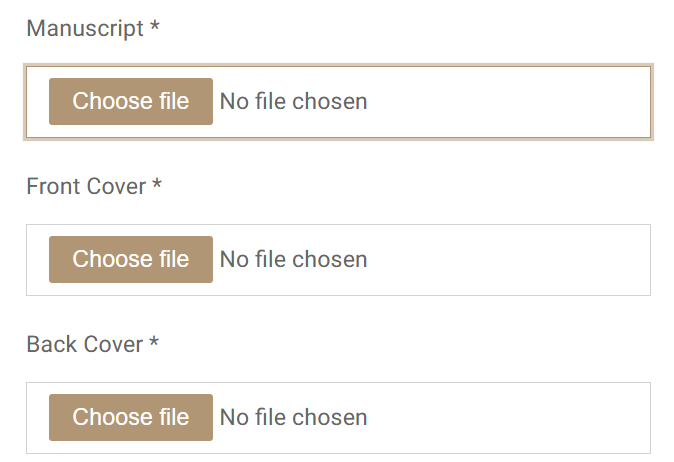This screenshot has width=674, height=462.
Task: Click the Manuscript field label text
Action: tap(85, 28)
